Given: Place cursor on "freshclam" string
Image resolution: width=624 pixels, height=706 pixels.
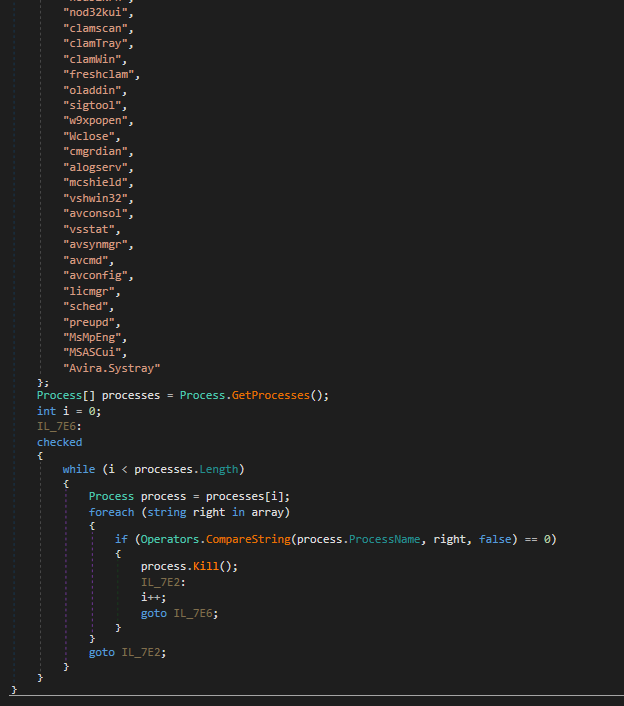Looking at the screenshot, I should (101, 75).
